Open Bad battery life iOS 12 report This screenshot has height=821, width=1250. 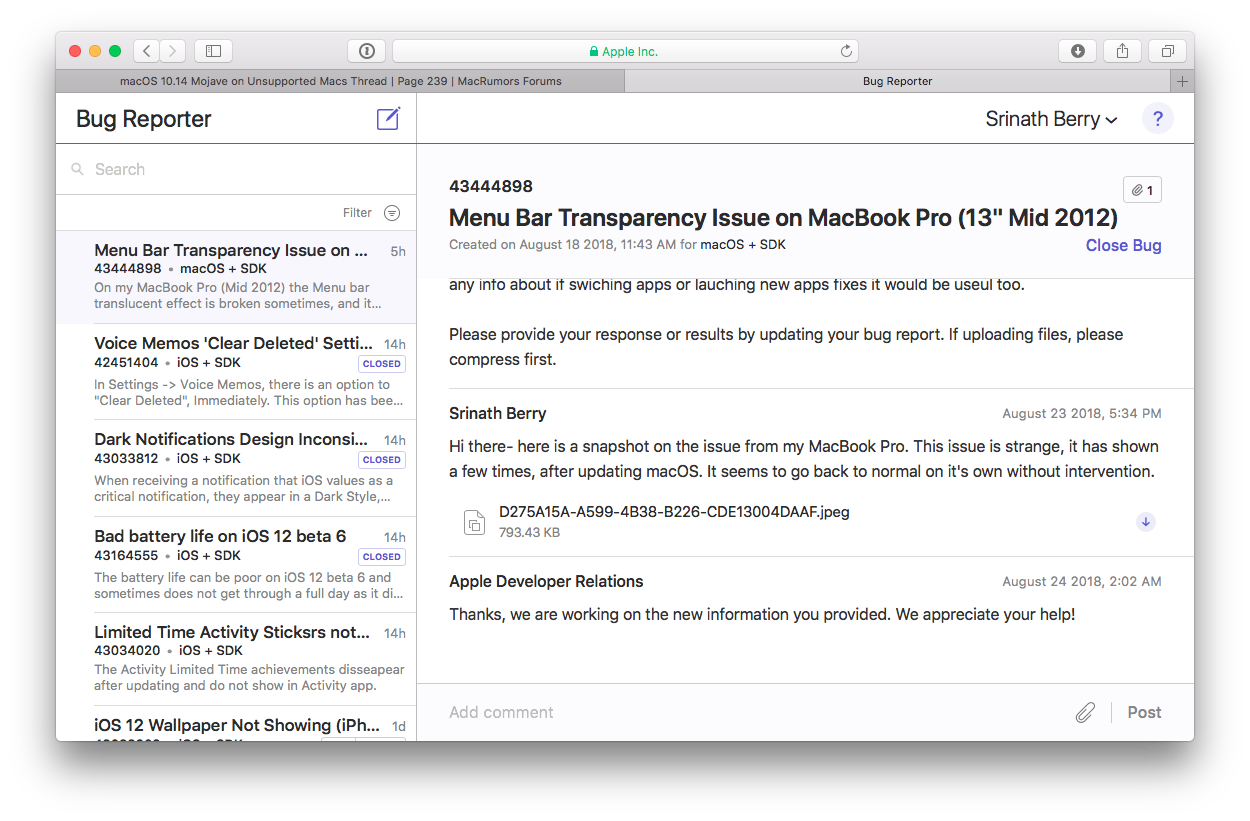(236, 564)
